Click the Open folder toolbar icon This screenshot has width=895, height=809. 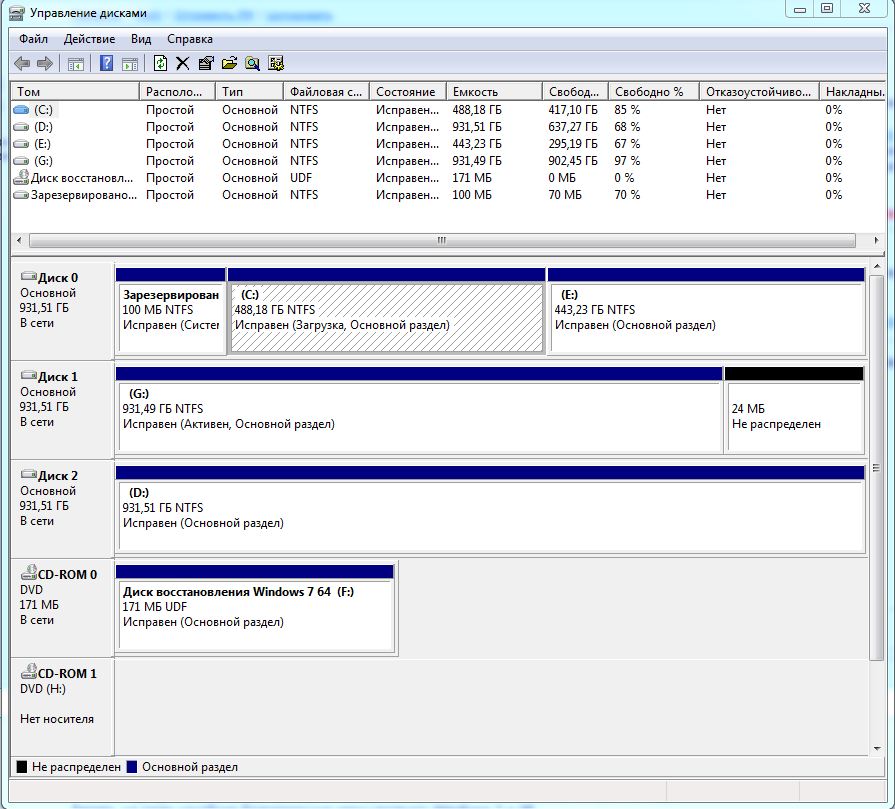tap(229, 64)
